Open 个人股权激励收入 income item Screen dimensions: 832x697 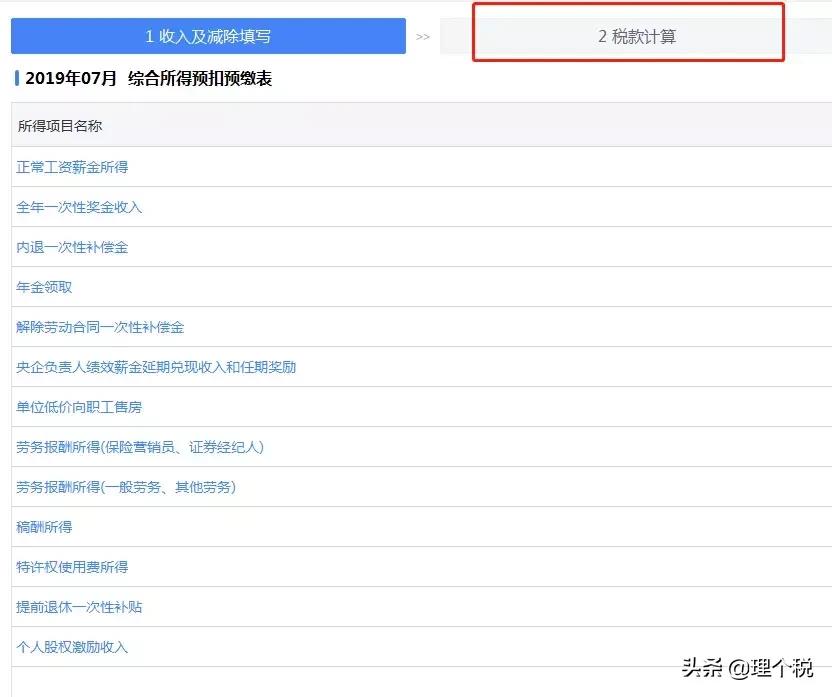(75, 647)
